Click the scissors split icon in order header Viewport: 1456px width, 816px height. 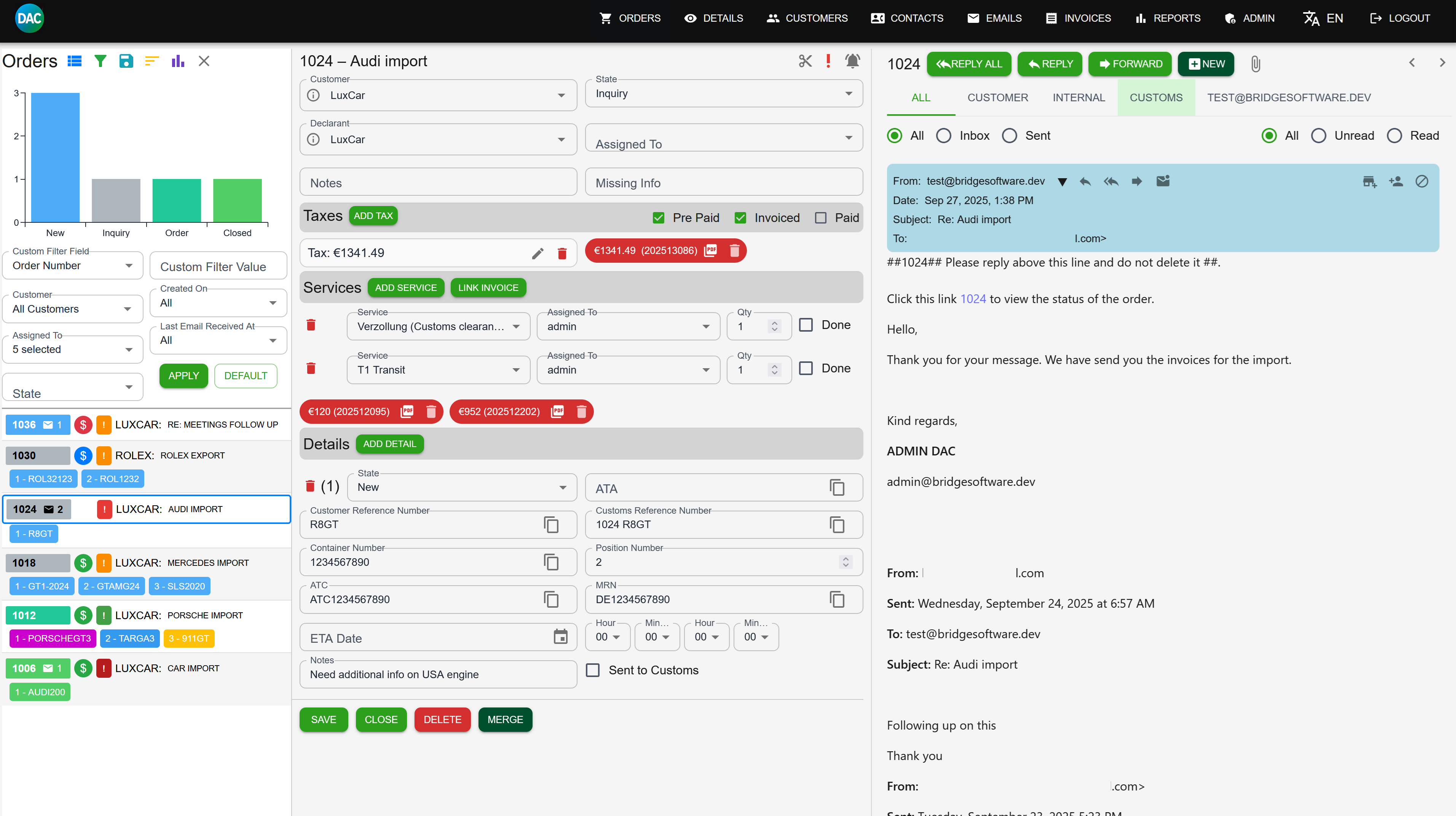pyautogui.click(x=805, y=61)
